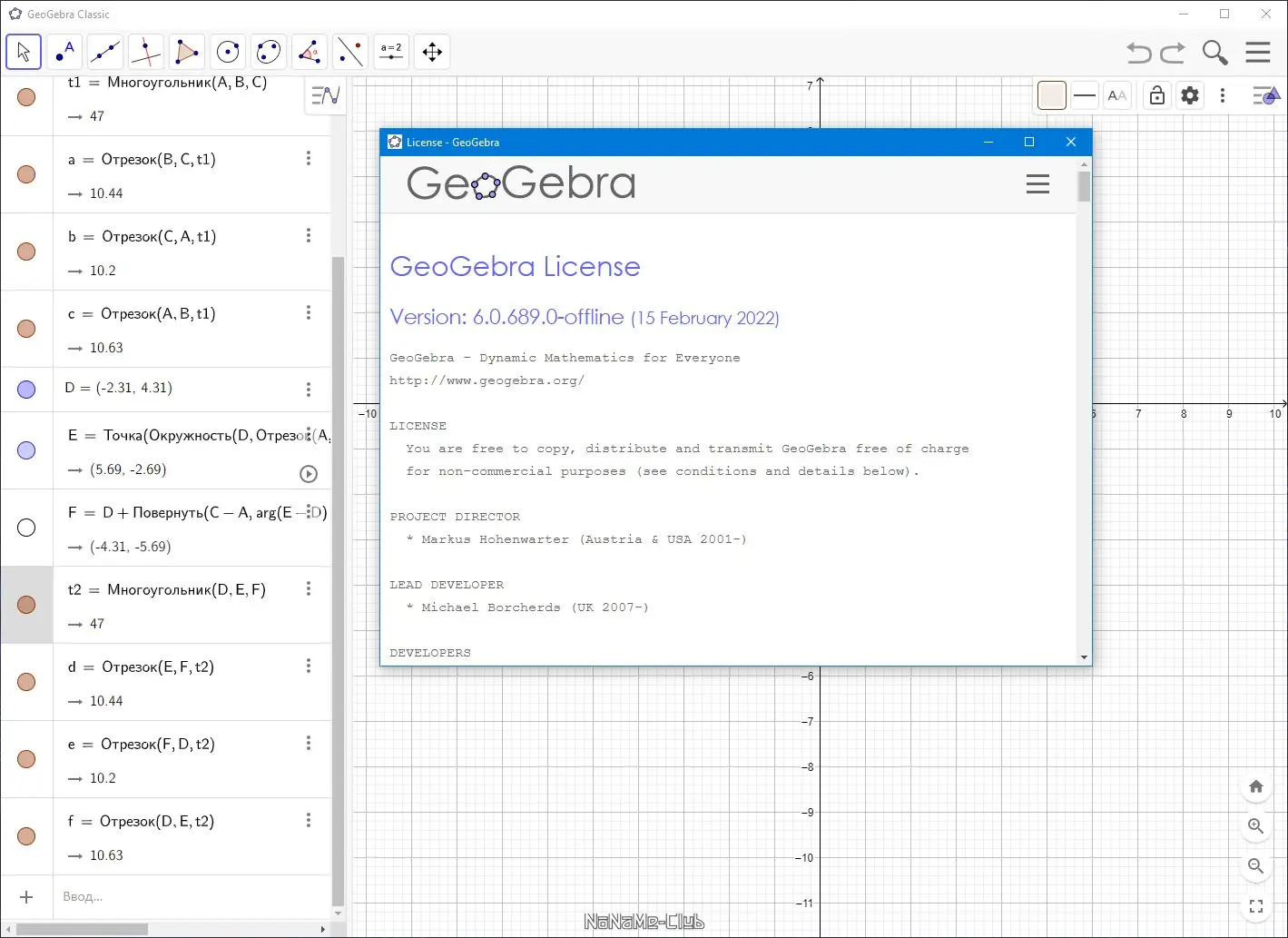Select the Move arrow tool

pyautogui.click(x=24, y=52)
